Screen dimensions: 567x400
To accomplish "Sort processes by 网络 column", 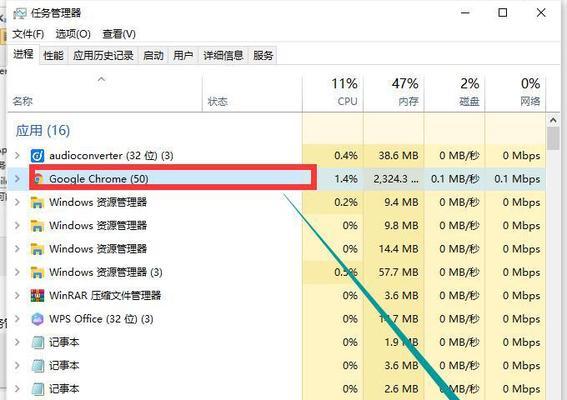I will point(515,93).
